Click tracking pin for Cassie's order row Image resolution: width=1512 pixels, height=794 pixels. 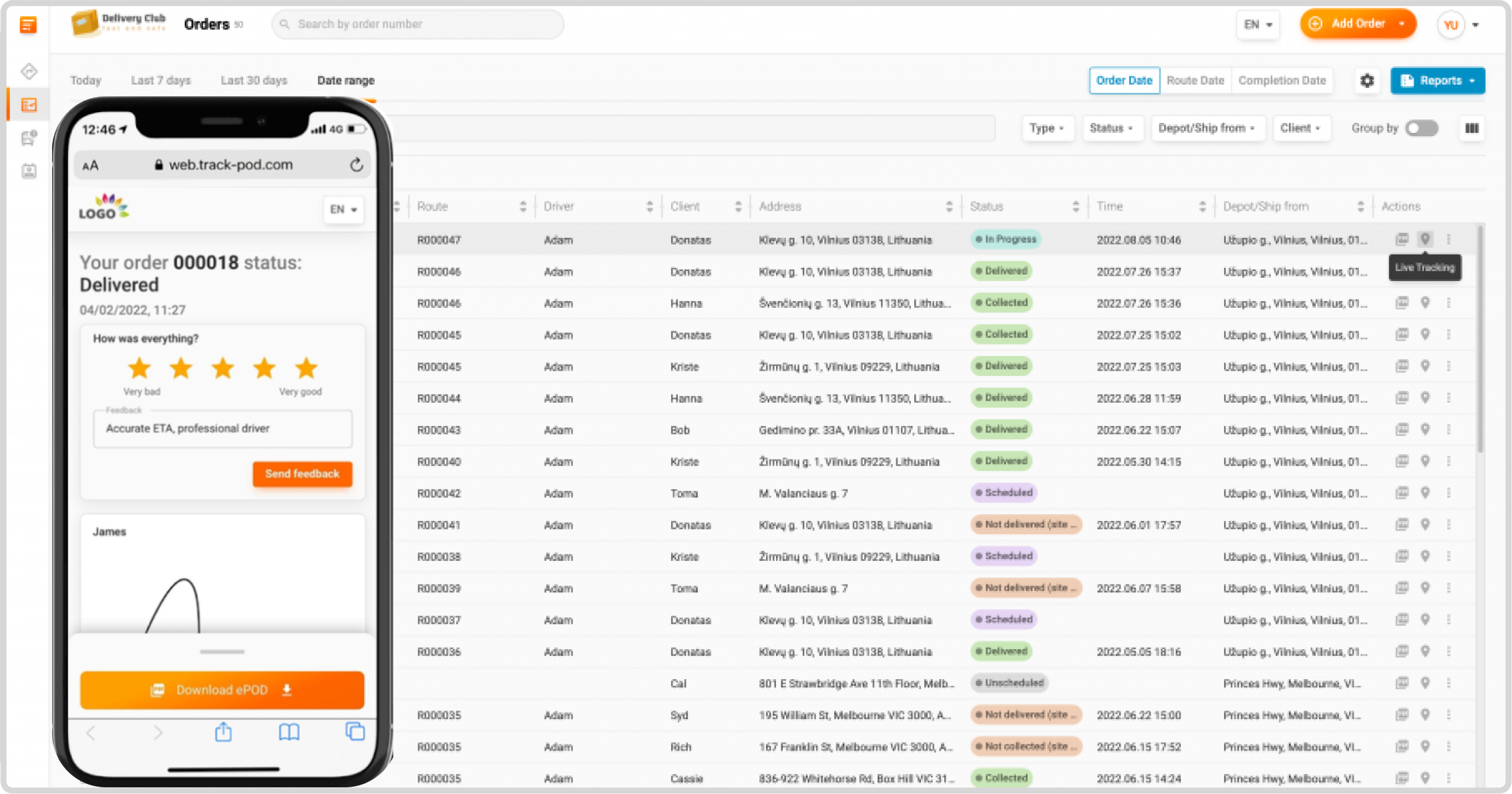(1425, 777)
